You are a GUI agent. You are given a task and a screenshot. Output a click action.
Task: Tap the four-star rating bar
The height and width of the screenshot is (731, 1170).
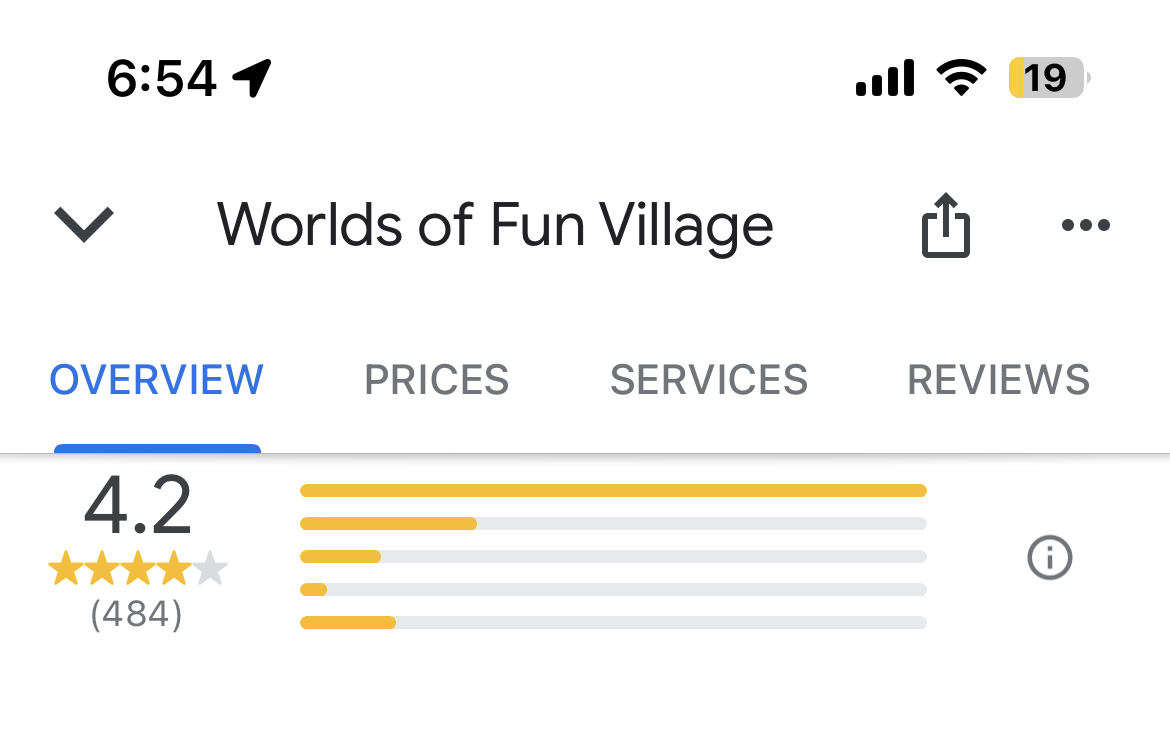coord(613,524)
